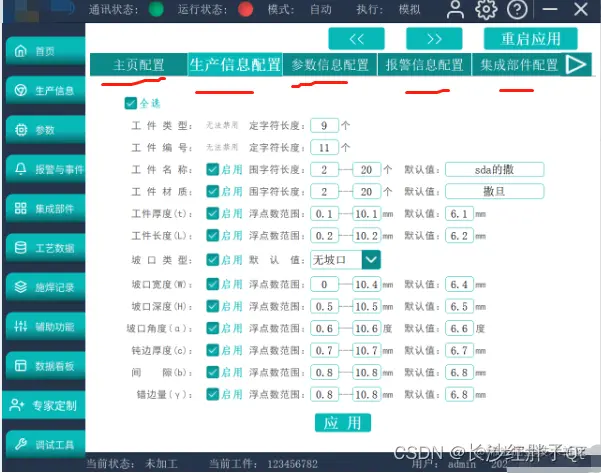This screenshot has height=473, width=601.
Task: Click 执行 value 模拟
Action: [x=409, y=9]
